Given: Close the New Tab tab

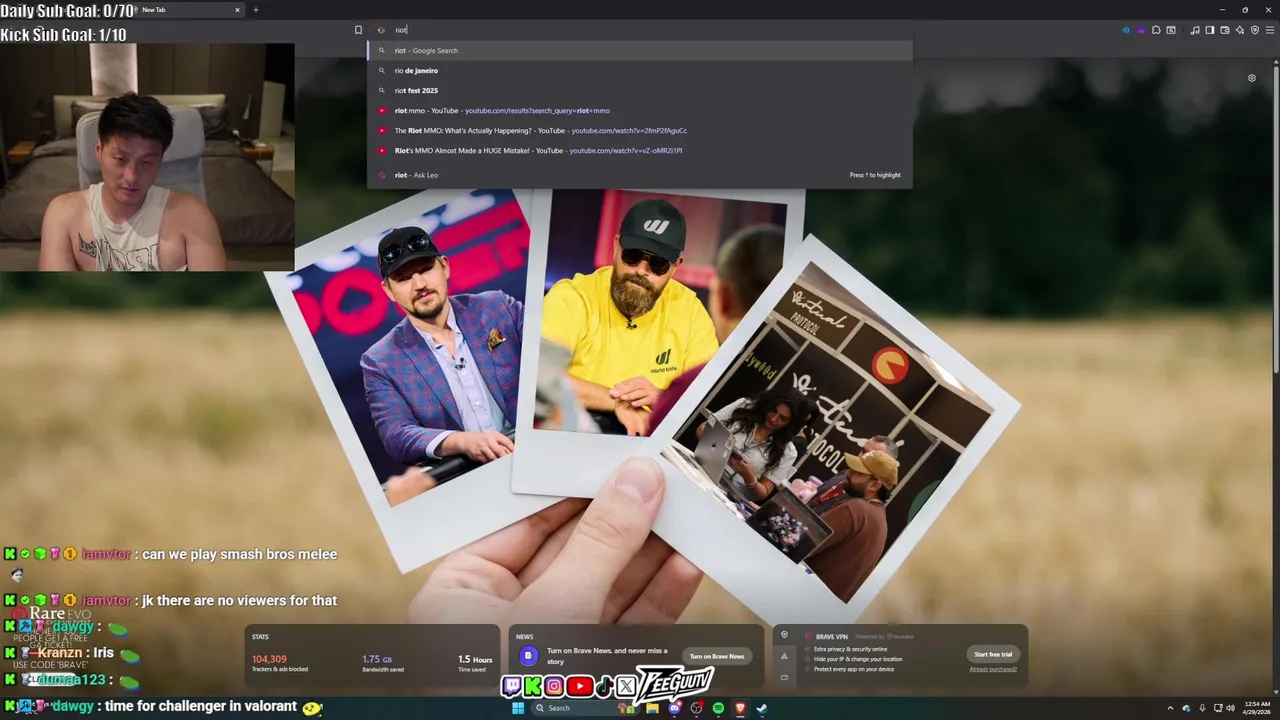Looking at the screenshot, I should 237,10.
